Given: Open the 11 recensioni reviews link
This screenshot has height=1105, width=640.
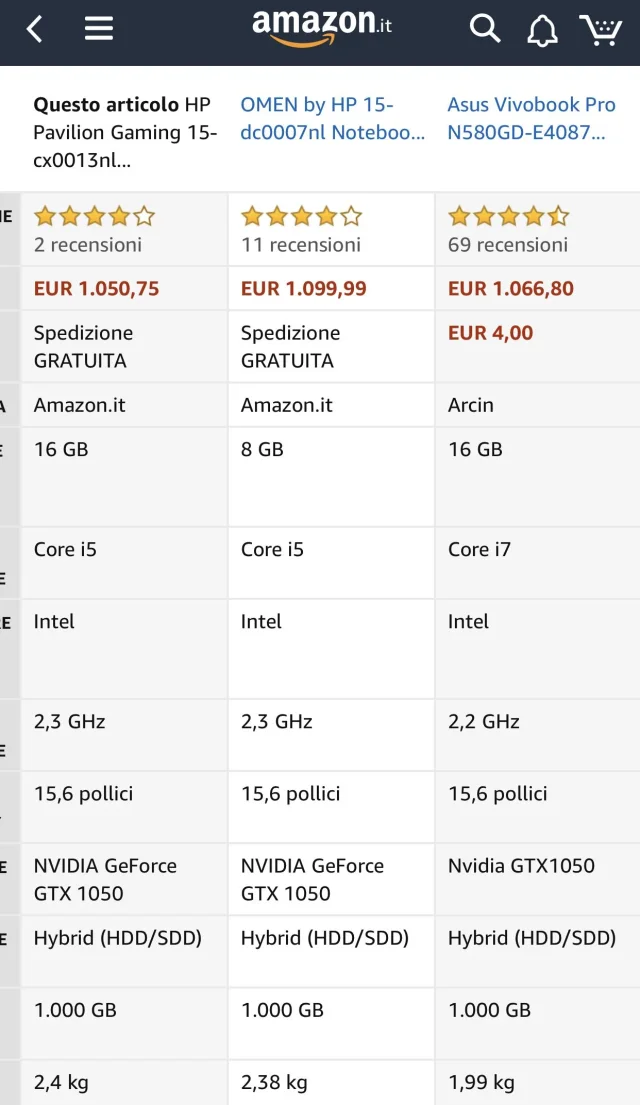Looking at the screenshot, I should (301, 245).
